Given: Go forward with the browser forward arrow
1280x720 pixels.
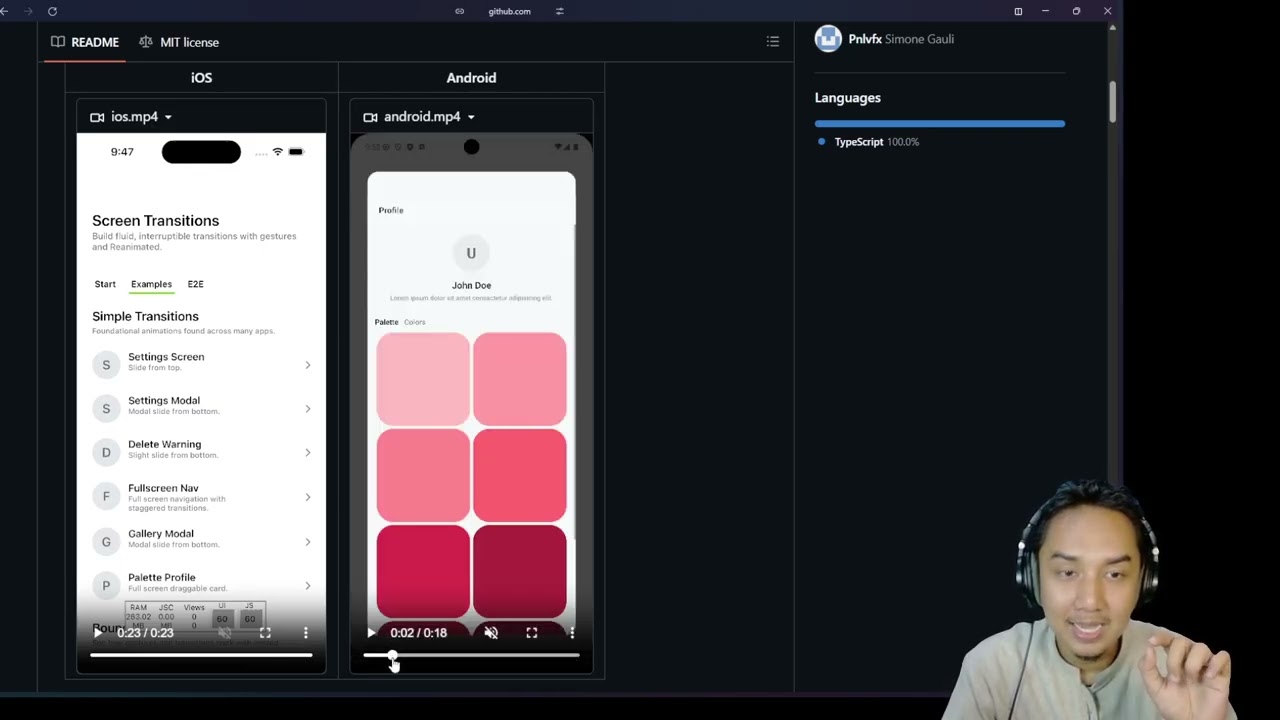Looking at the screenshot, I should pos(27,11).
